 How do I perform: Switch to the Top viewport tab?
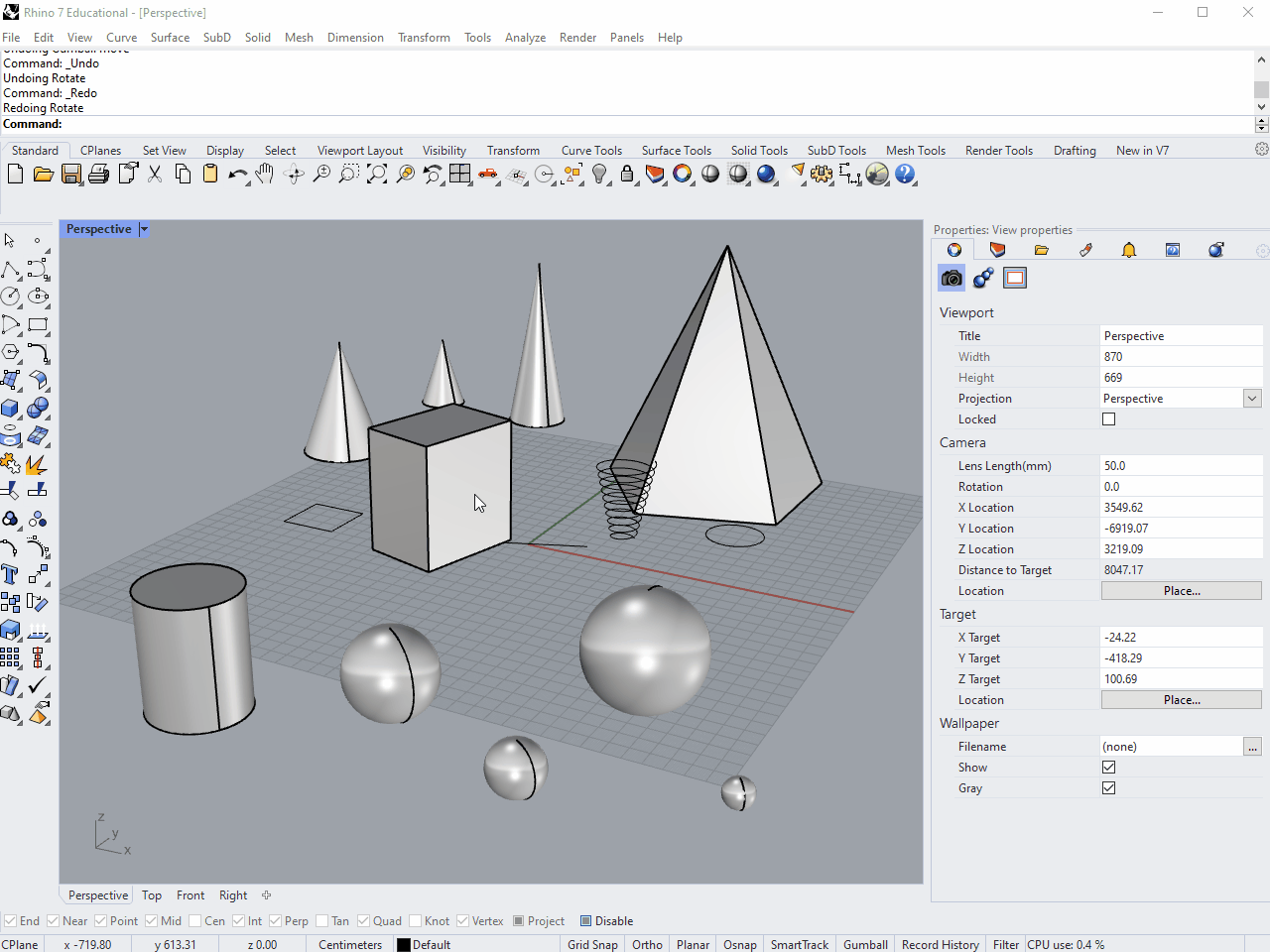tap(152, 894)
